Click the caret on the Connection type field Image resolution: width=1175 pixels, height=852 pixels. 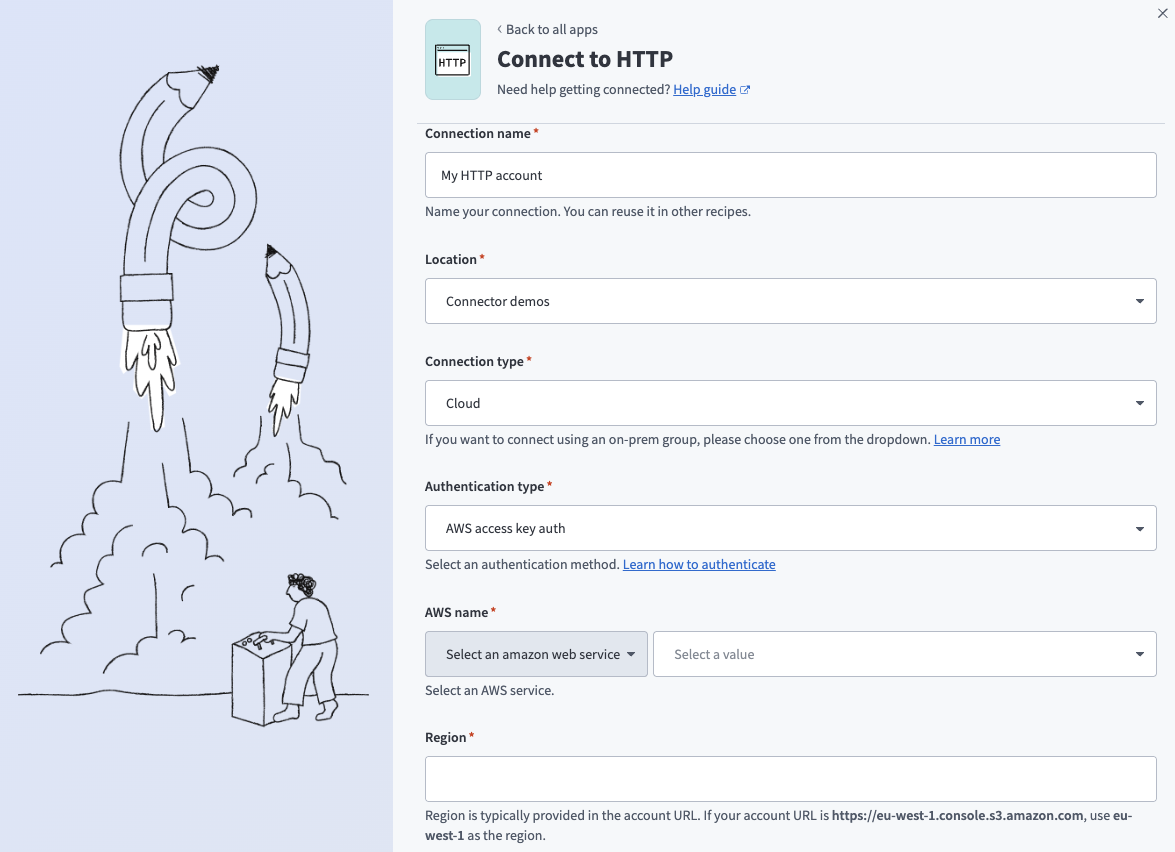[x=1139, y=403]
